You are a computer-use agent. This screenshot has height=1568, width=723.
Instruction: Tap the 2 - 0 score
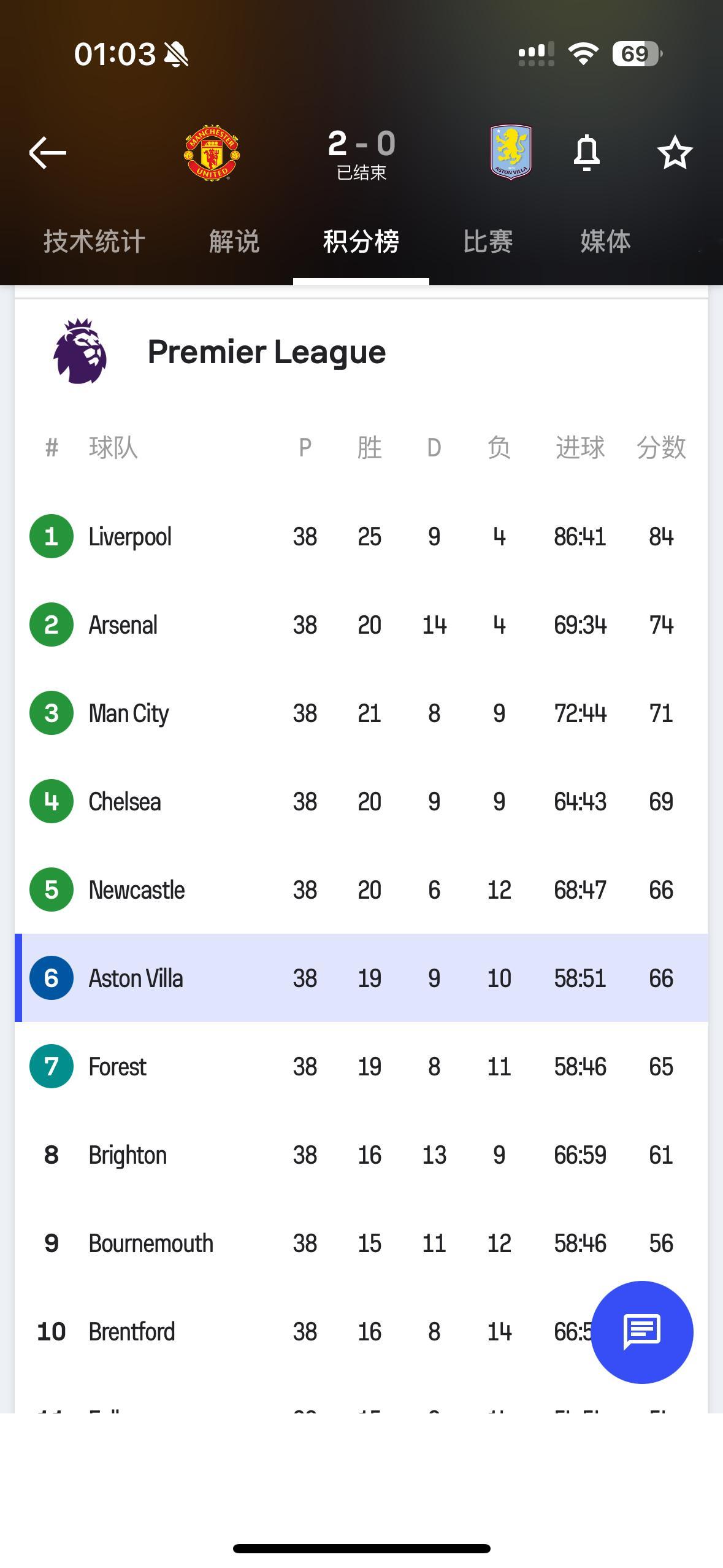pos(362,144)
